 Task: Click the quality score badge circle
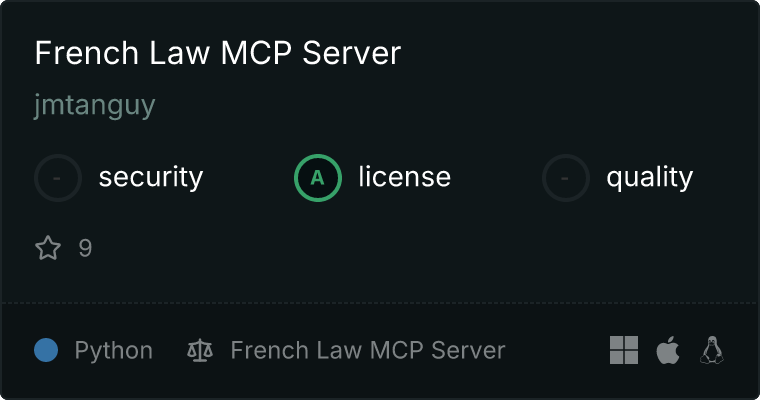click(x=566, y=178)
